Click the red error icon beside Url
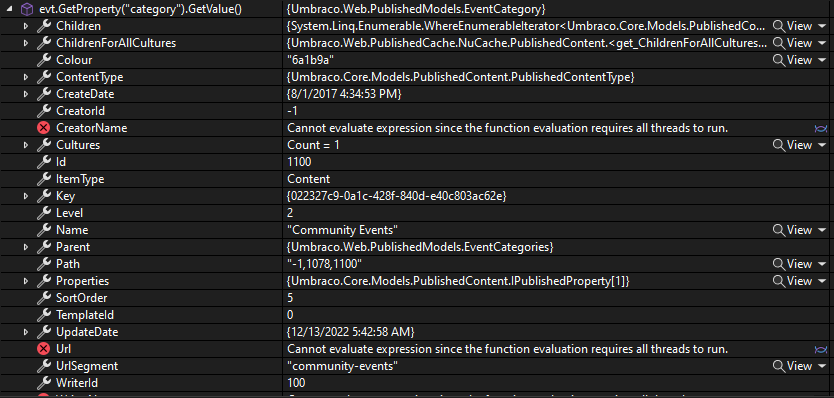The image size is (834, 398). (x=44, y=350)
